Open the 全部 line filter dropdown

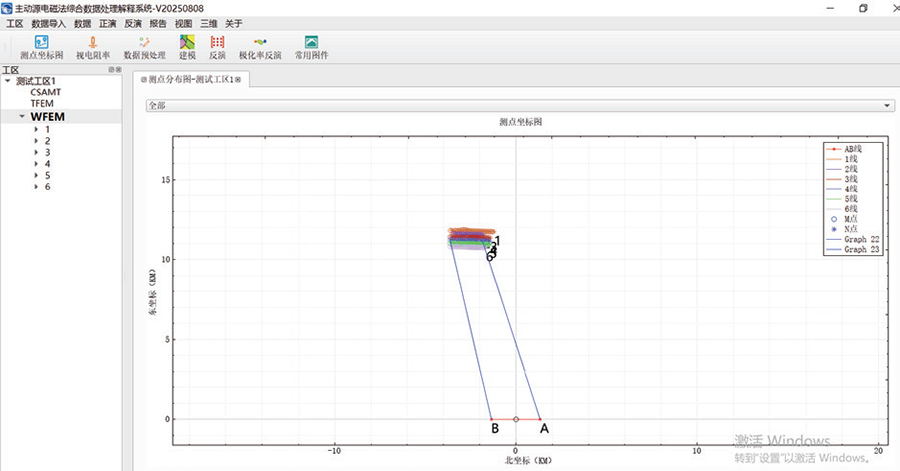[x=519, y=105]
